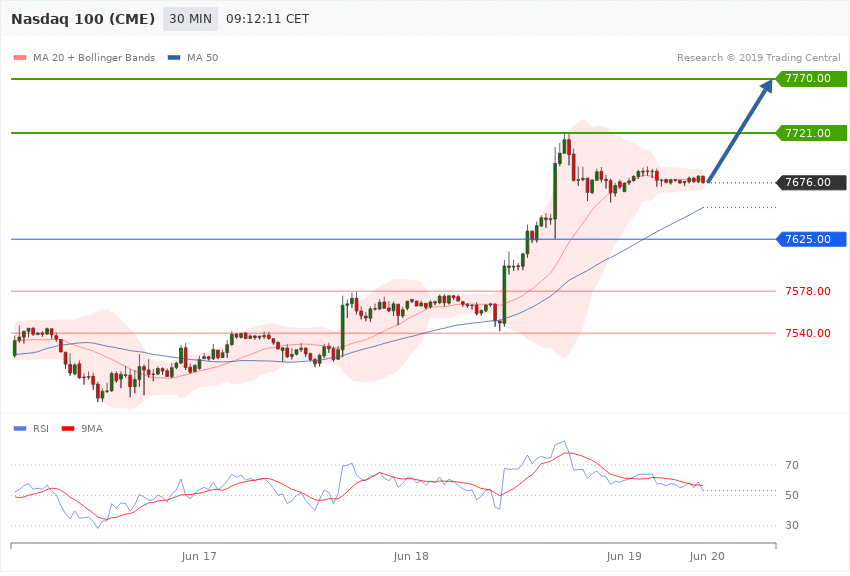Viewport: 850px width, 576px height.
Task: Click the RSI legend color swatch
Action: (x=20, y=429)
